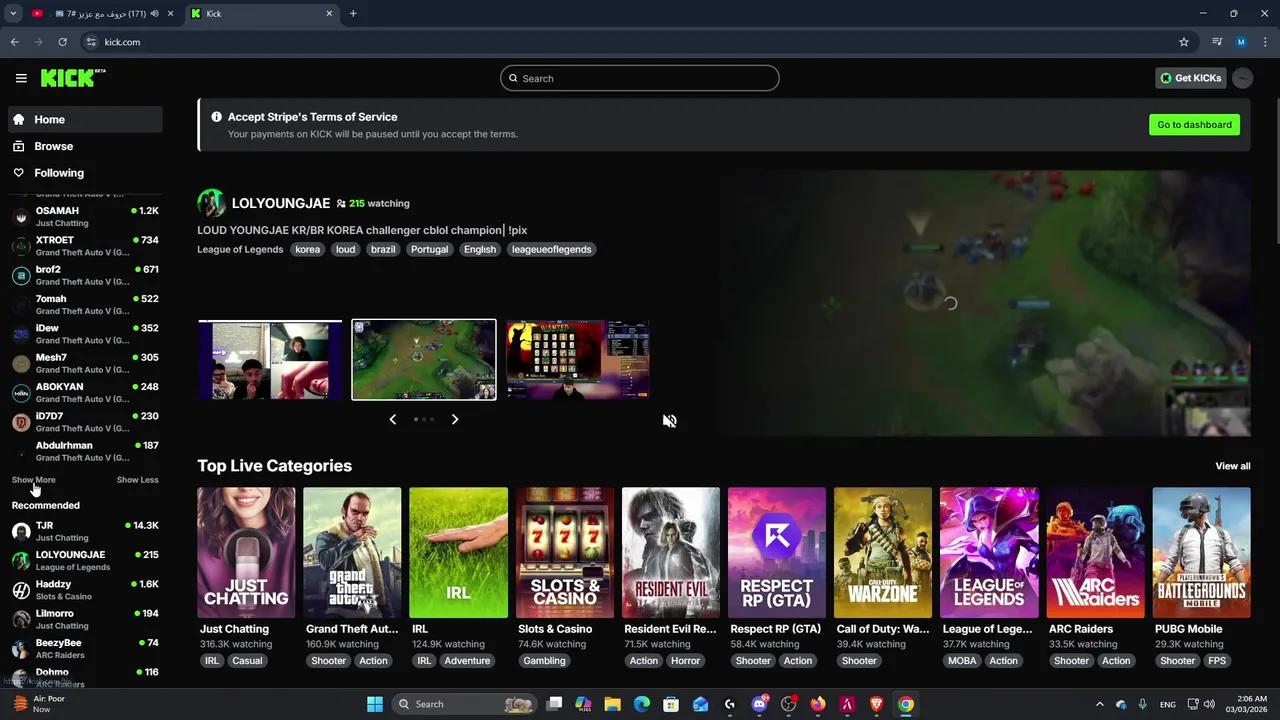
Task: Open brof2 channel in sidebar
Action: coord(85,275)
